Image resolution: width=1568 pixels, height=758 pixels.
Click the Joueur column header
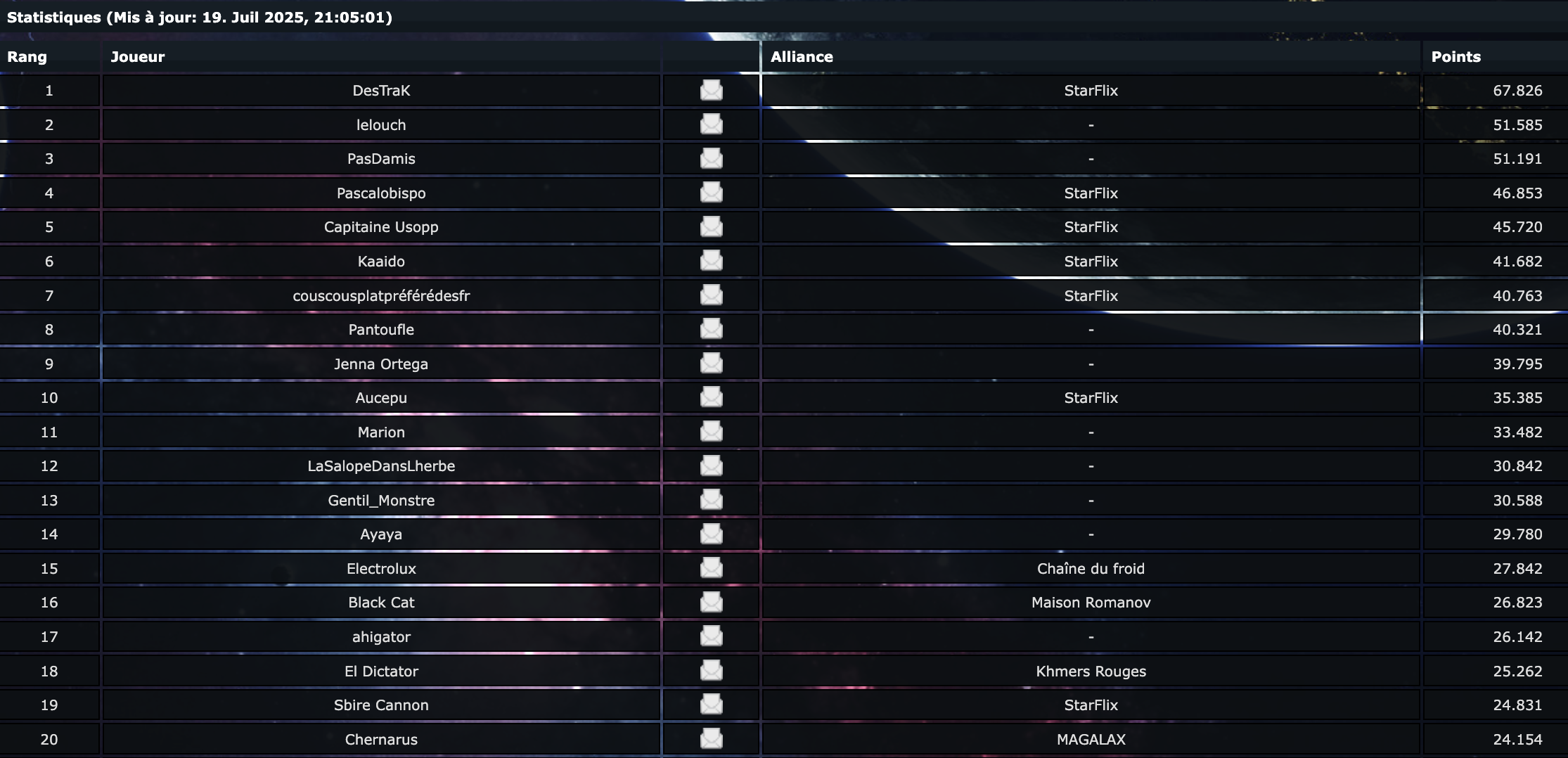tap(138, 57)
